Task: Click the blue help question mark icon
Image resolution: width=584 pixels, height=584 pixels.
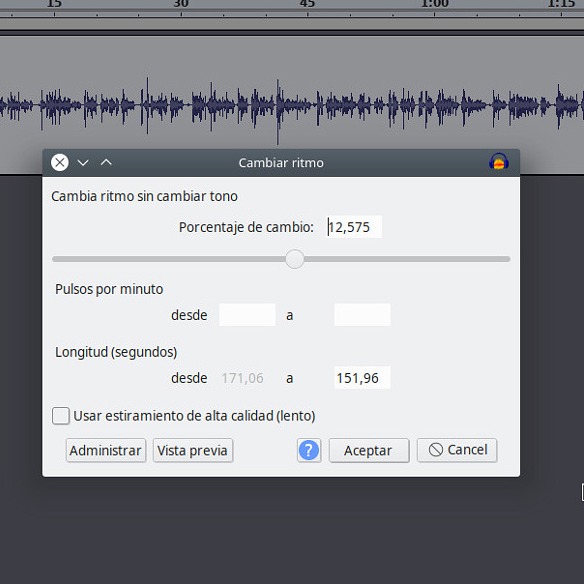Action: pos(309,450)
